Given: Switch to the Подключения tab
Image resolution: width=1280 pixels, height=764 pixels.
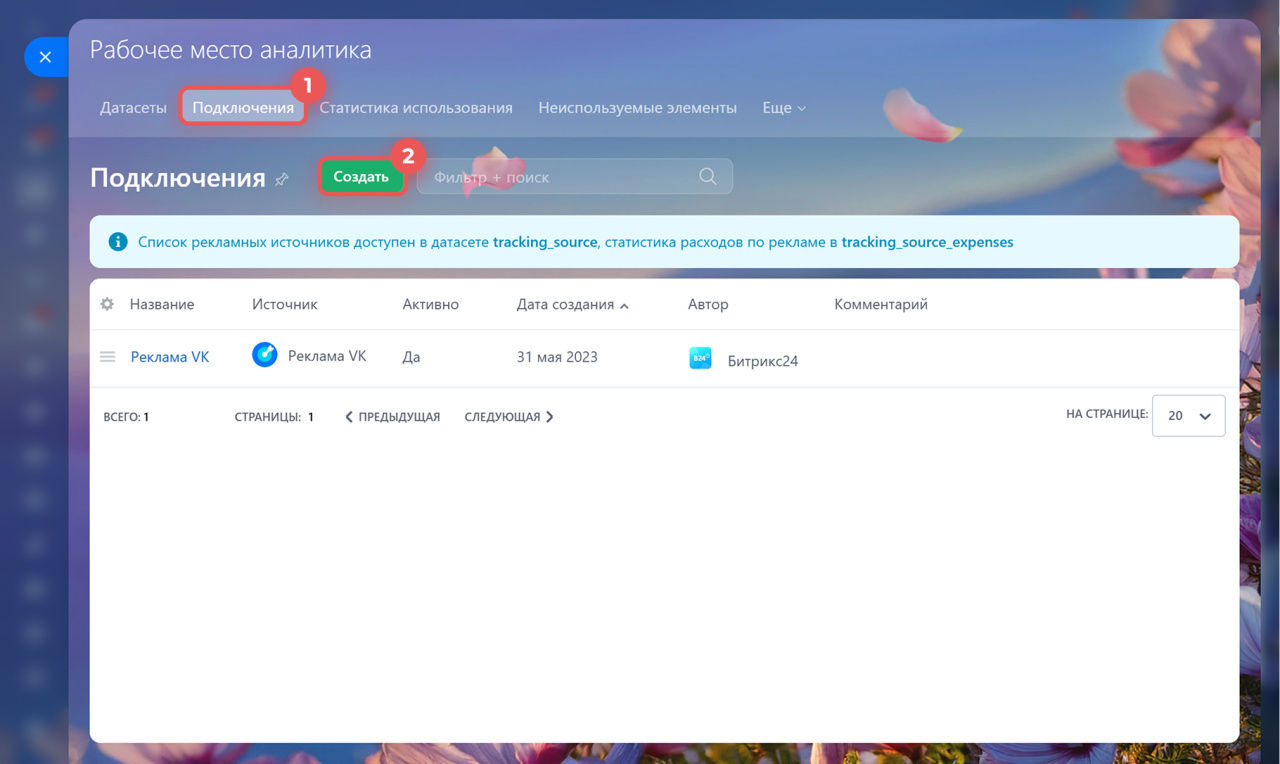Looking at the screenshot, I should (x=243, y=107).
